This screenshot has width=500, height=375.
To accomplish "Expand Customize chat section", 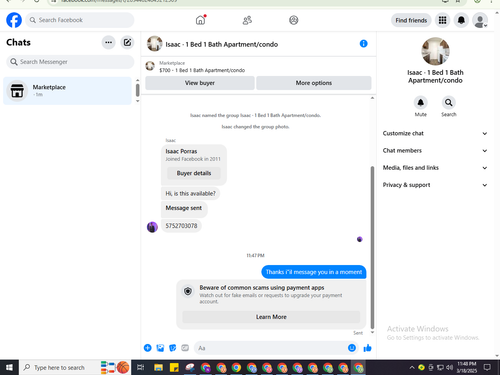I will tap(435, 133).
